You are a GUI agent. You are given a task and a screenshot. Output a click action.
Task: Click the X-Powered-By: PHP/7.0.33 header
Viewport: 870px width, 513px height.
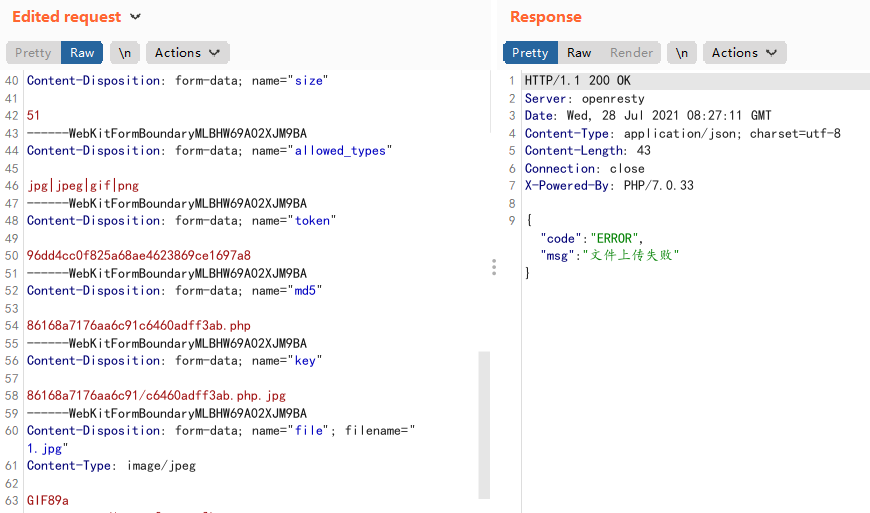(609, 186)
